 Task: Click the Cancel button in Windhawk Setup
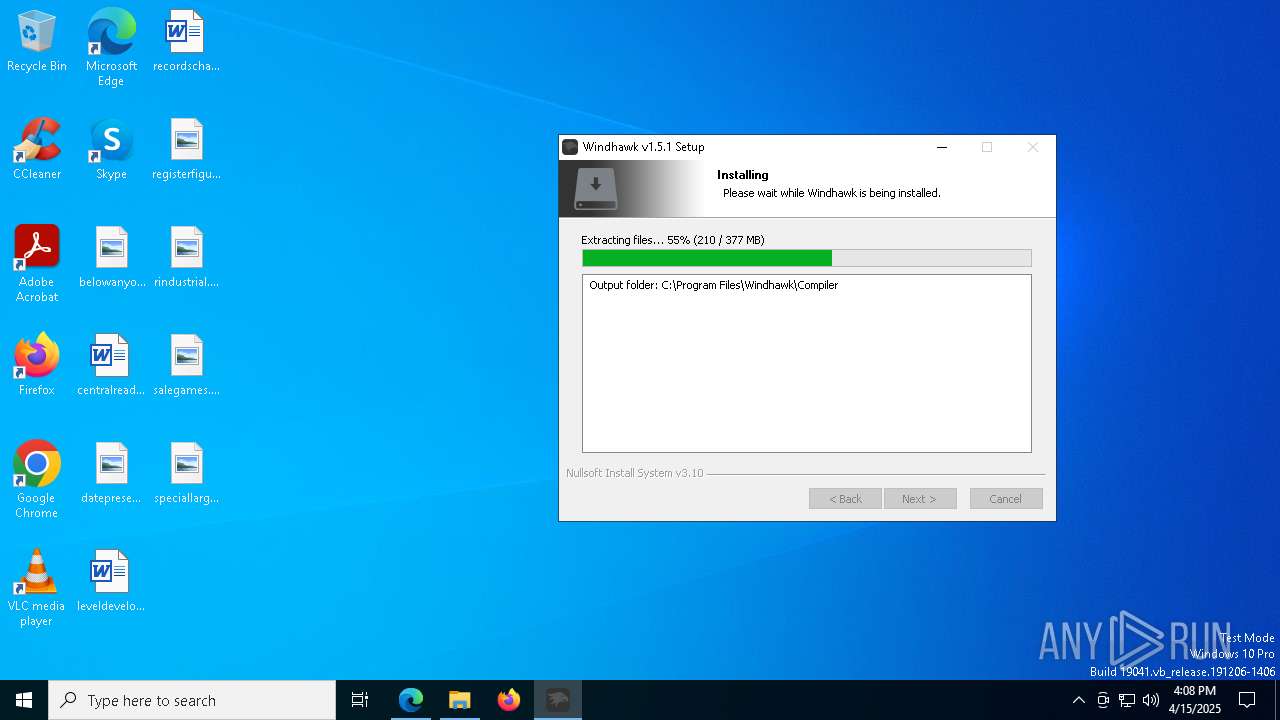coord(1006,498)
